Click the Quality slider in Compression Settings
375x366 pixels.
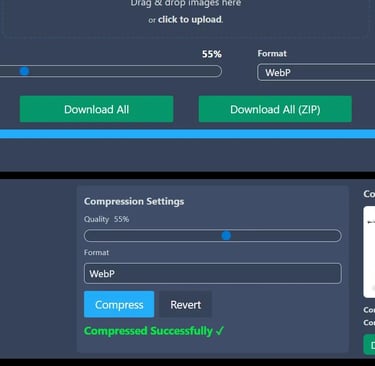pos(213,236)
